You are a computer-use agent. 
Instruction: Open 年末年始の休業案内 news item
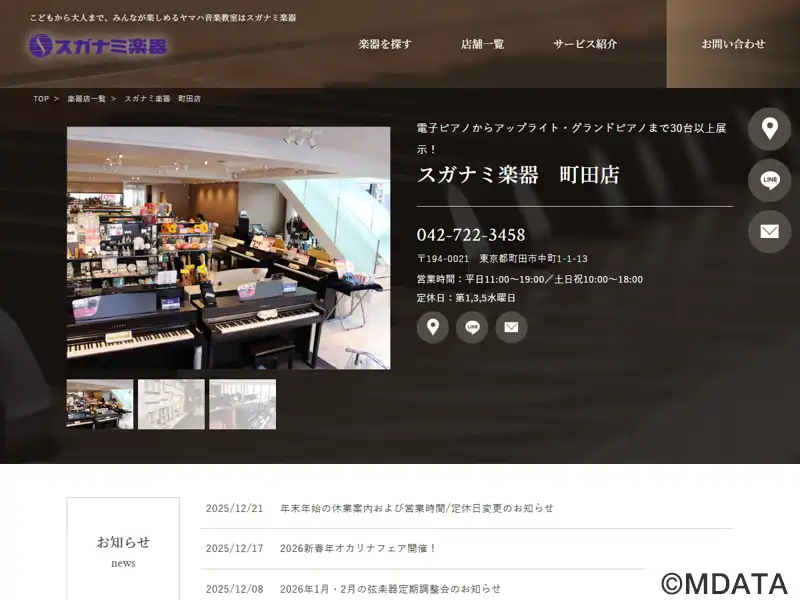[x=416, y=508]
